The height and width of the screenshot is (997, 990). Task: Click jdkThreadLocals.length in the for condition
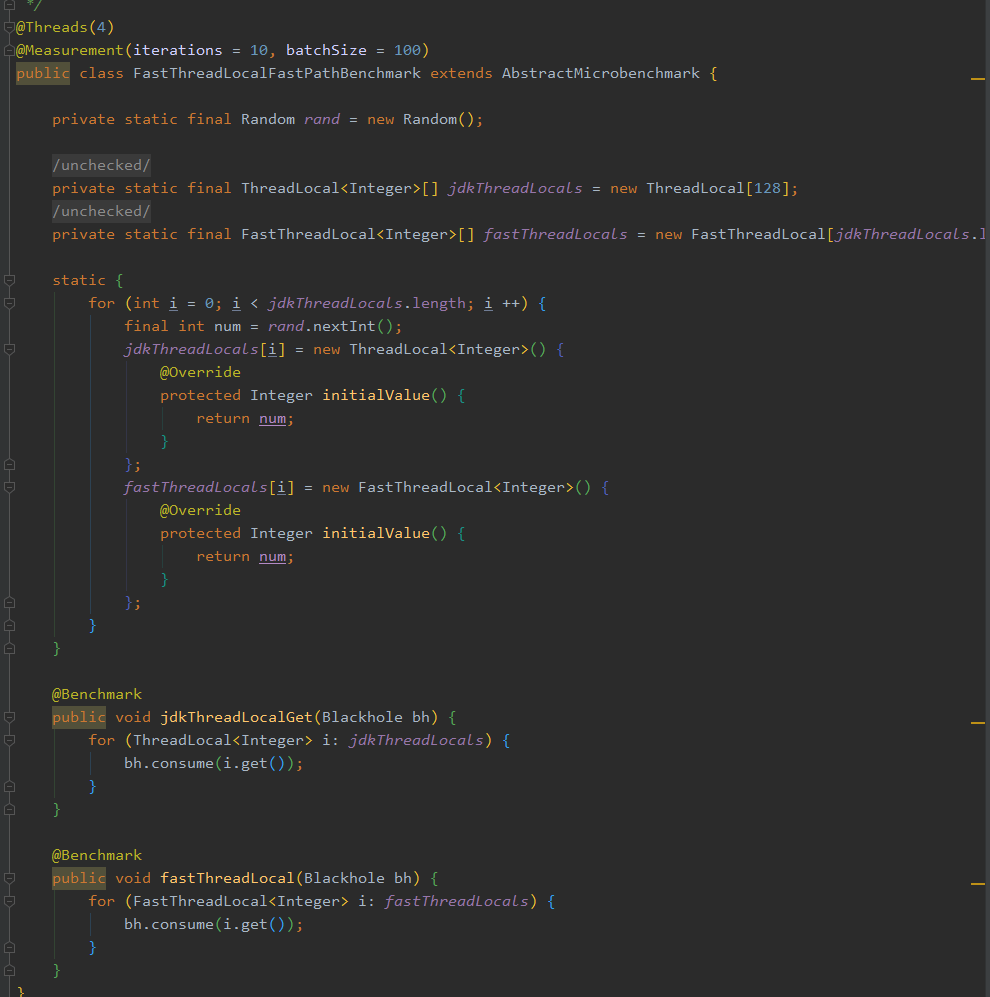pos(367,303)
